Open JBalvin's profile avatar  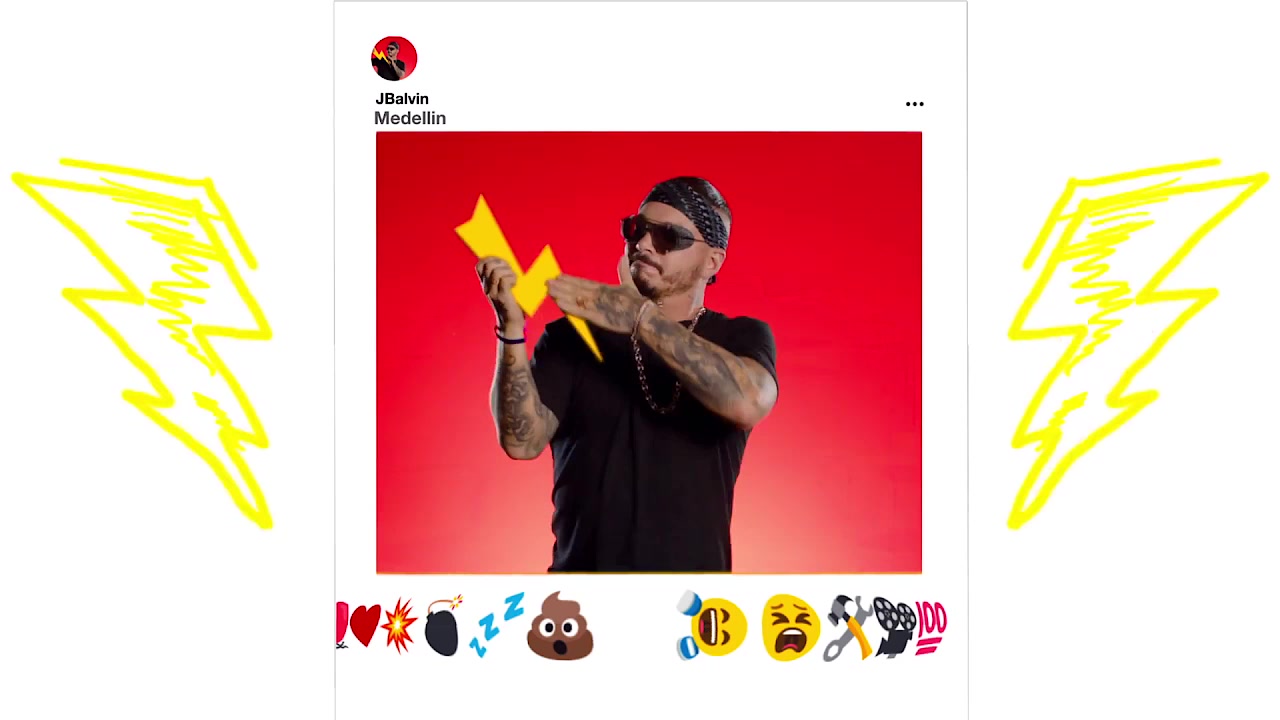394,58
